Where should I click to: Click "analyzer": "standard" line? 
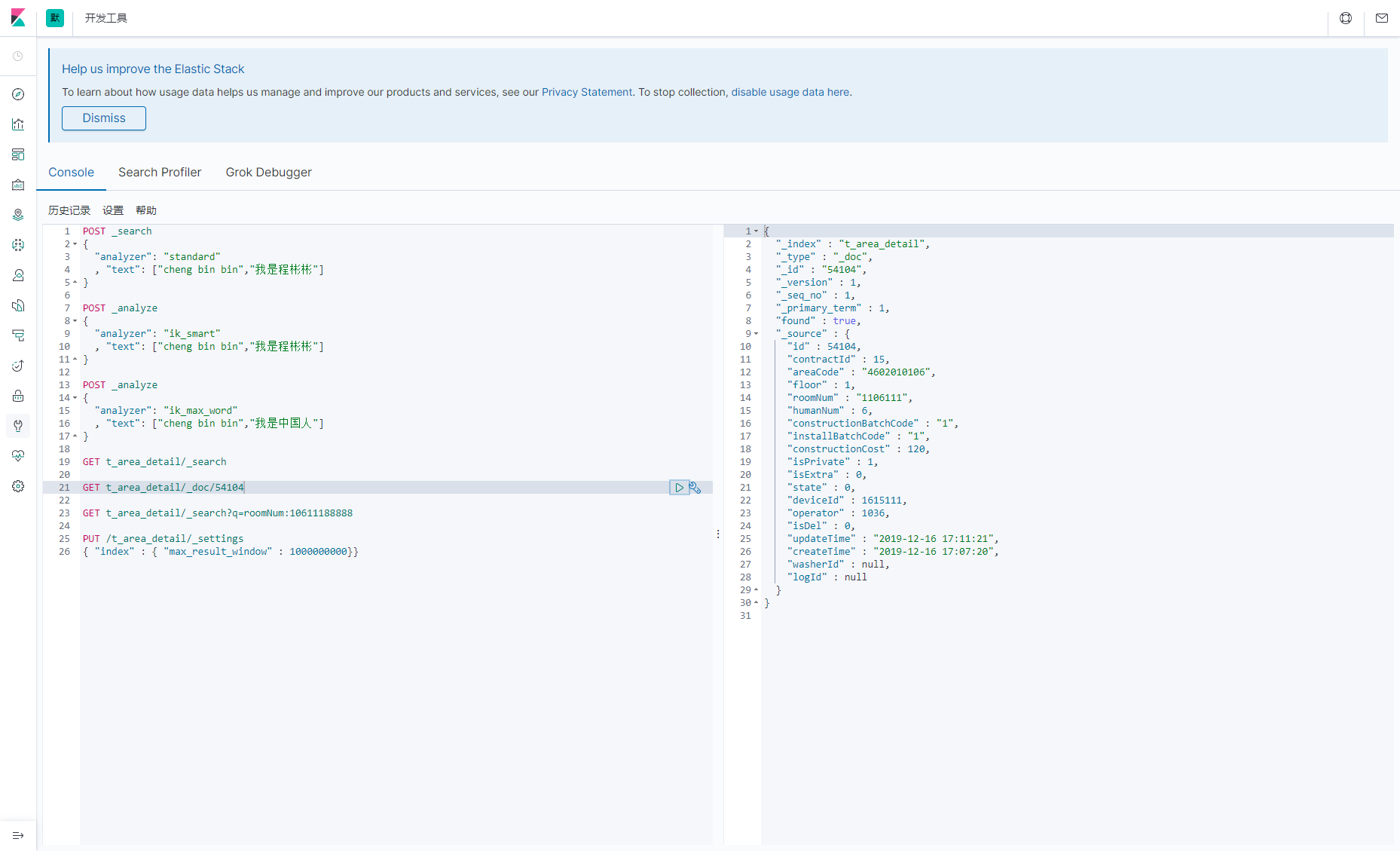coord(157,257)
